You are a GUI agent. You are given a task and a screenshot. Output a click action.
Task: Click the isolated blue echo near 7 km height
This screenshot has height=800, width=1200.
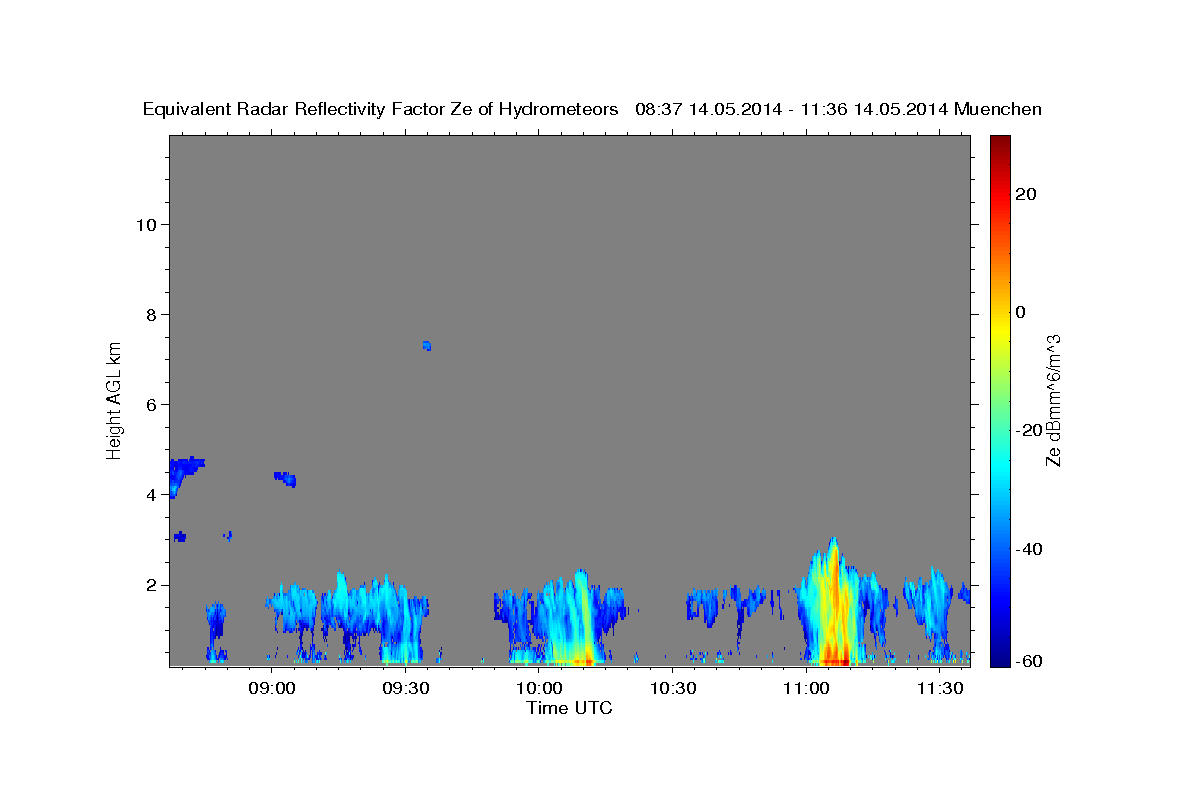tap(427, 346)
